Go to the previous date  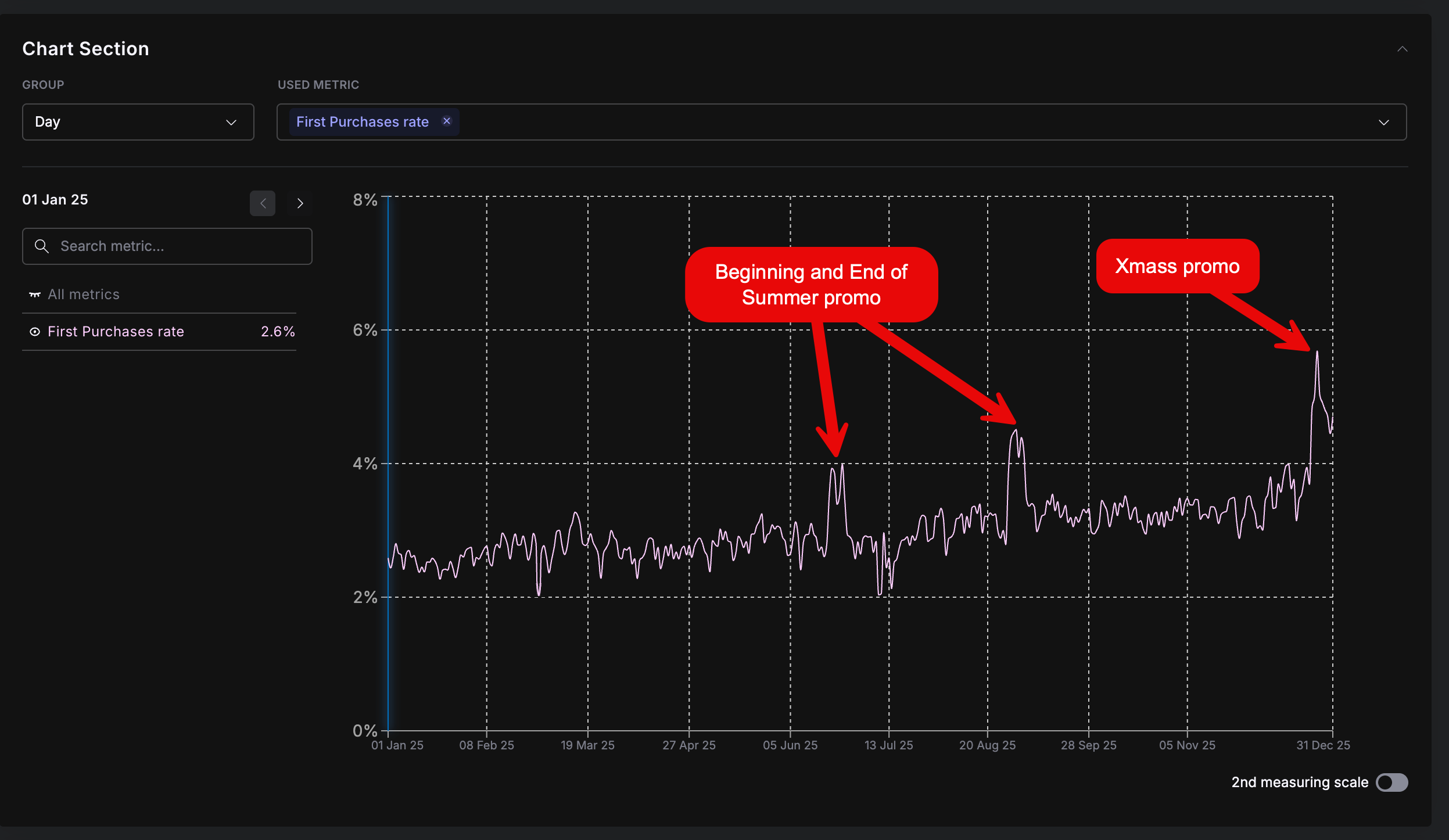click(263, 203)
